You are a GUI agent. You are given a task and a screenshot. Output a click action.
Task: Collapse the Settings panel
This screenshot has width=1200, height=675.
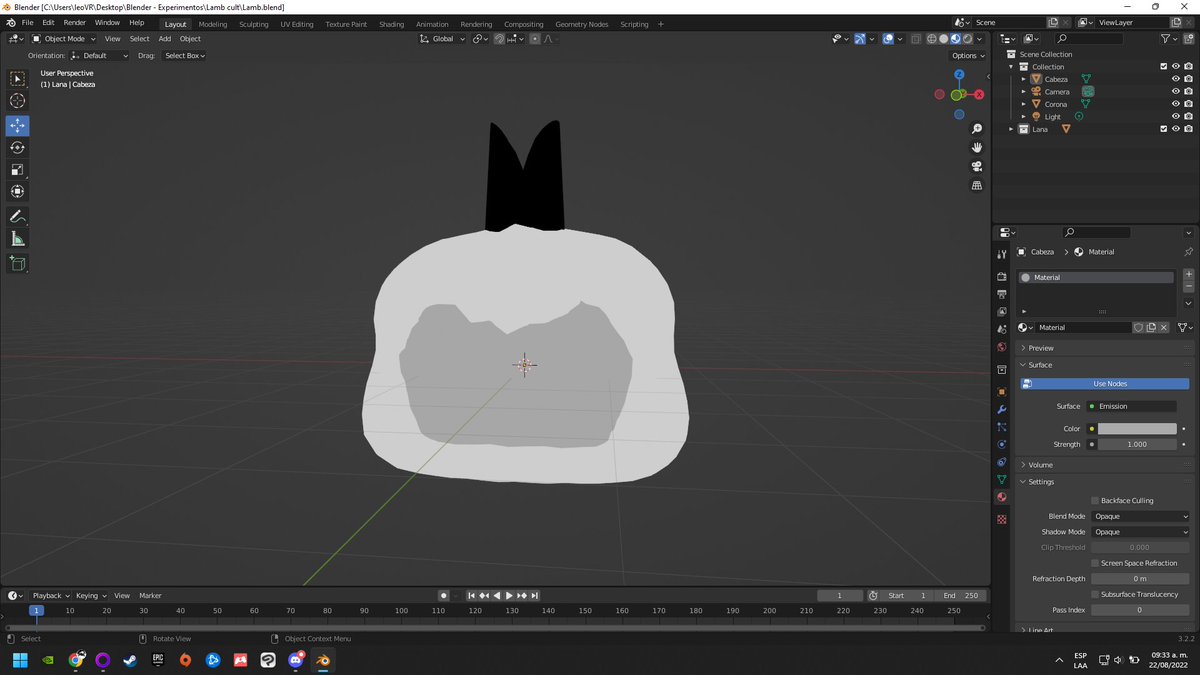coord(1040,482)
